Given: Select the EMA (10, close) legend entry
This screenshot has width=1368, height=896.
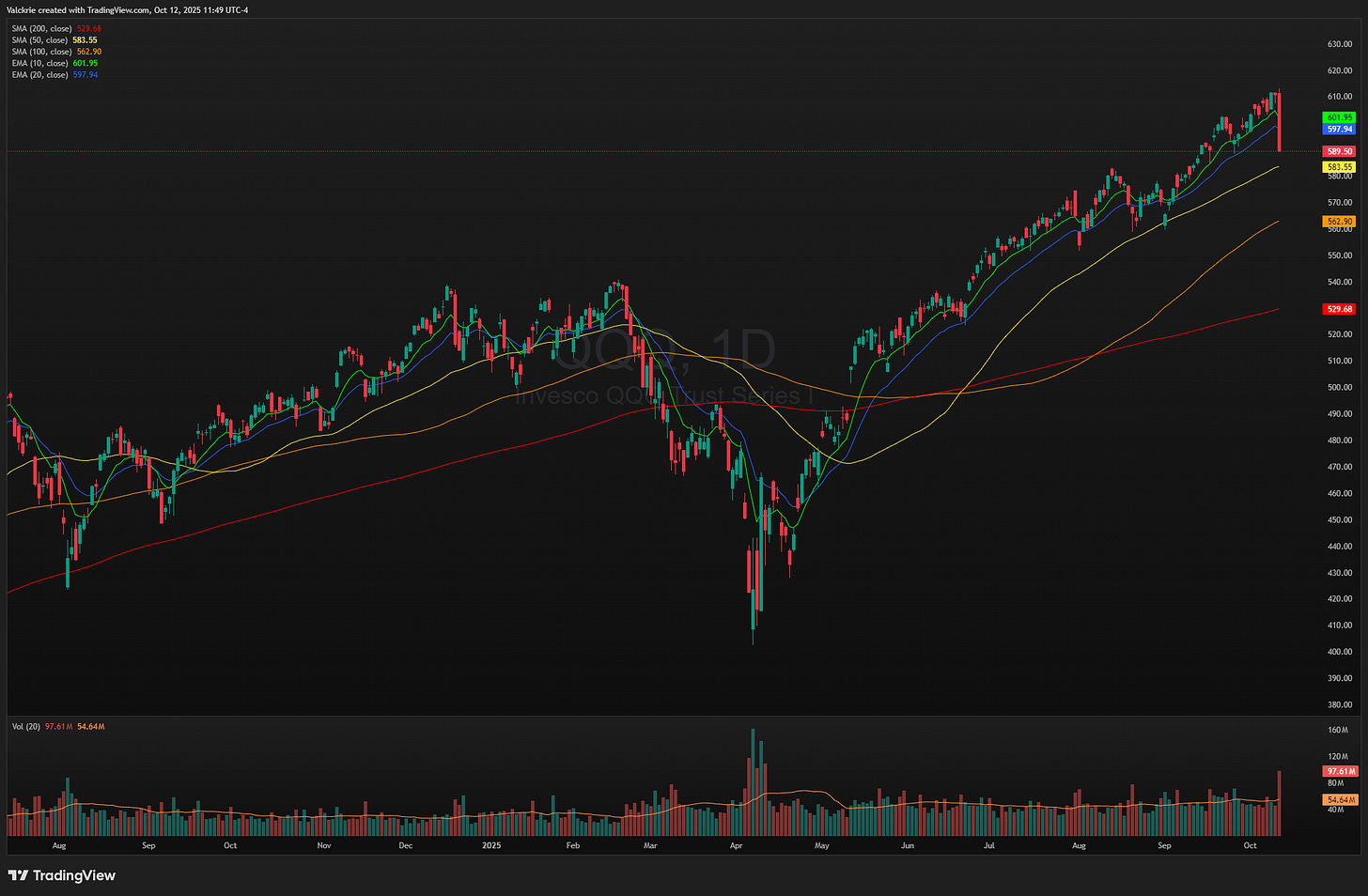Looking at the screenshot, I should pos(54,63).
